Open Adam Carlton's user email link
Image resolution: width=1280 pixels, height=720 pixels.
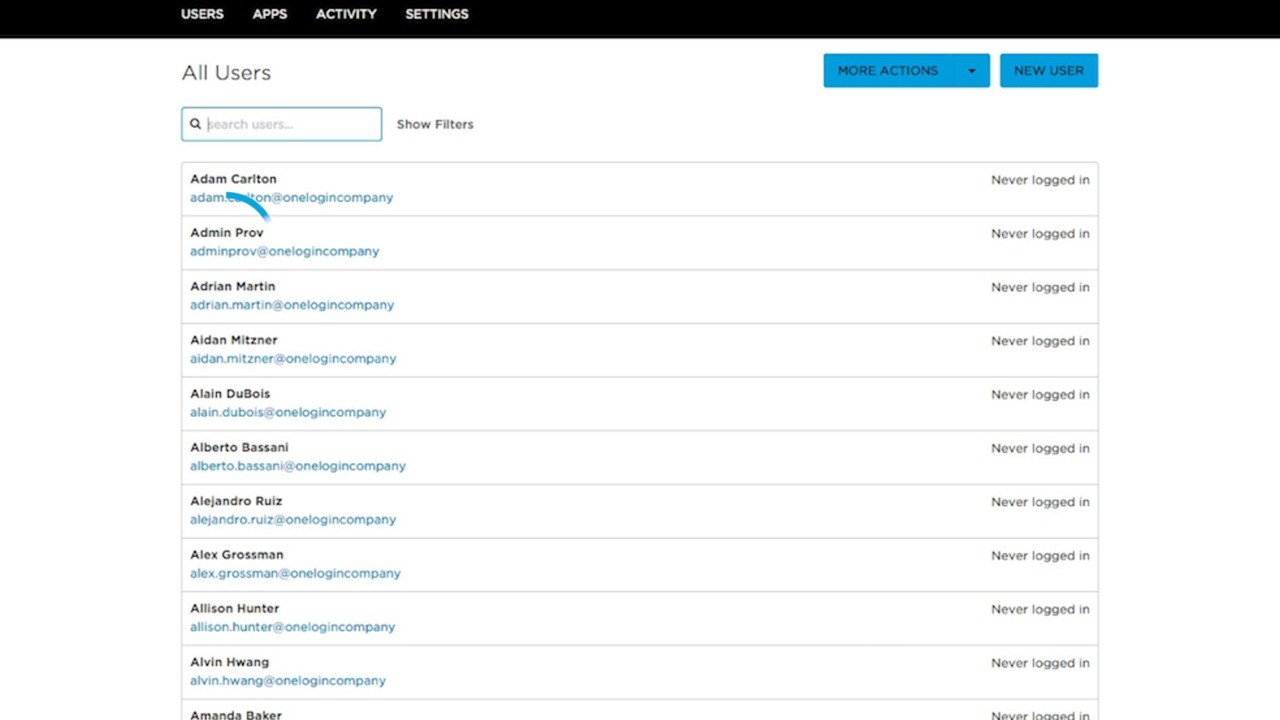coord(291,198)
